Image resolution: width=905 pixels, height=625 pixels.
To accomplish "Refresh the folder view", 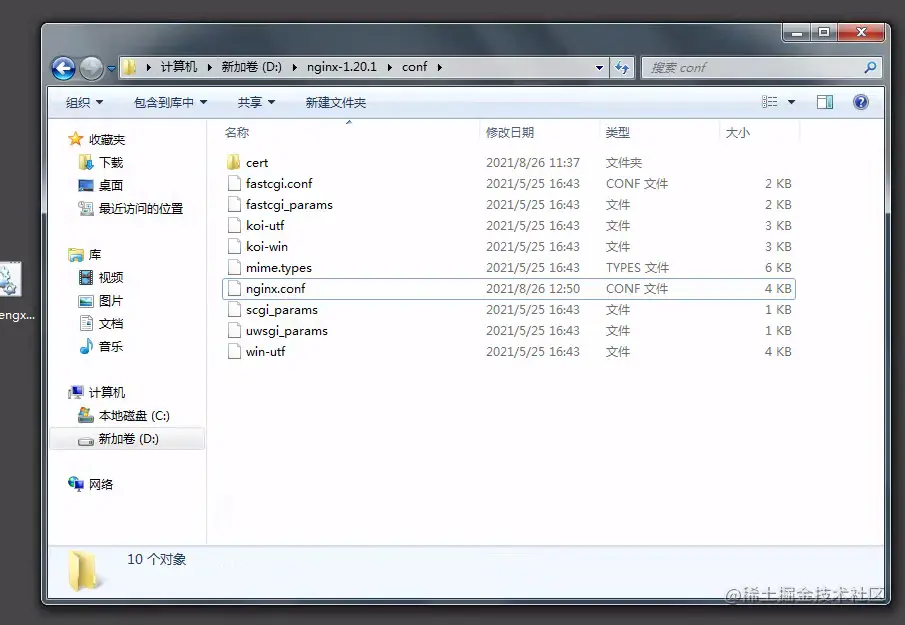I will [622, 68].
